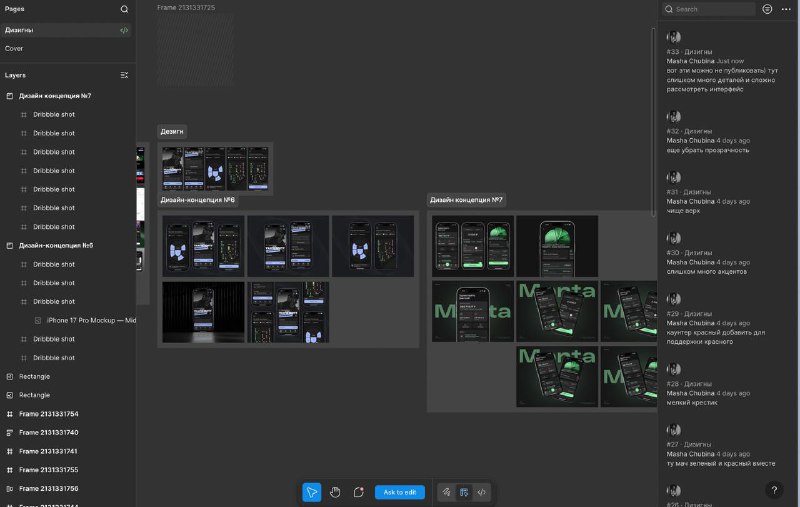Switch to Draw mode in toolbar
This screenshot has width=800, height=507.
446,492
